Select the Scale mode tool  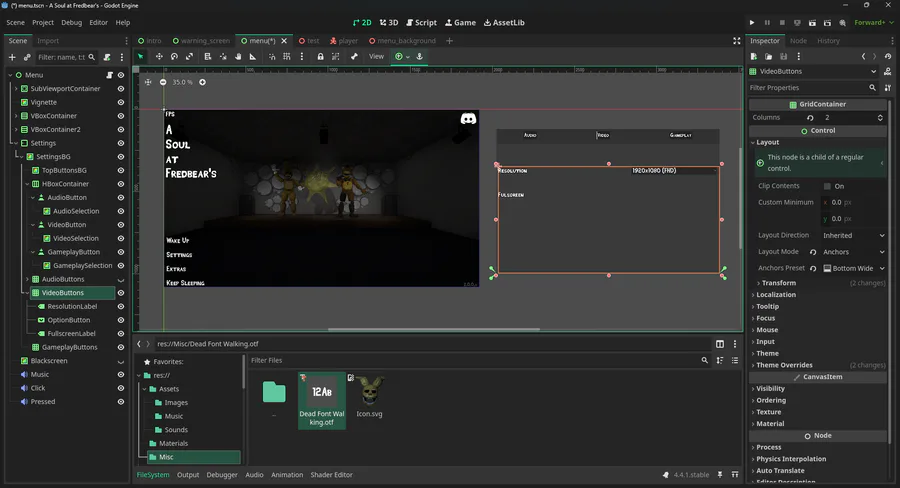[x=189, y=56]
